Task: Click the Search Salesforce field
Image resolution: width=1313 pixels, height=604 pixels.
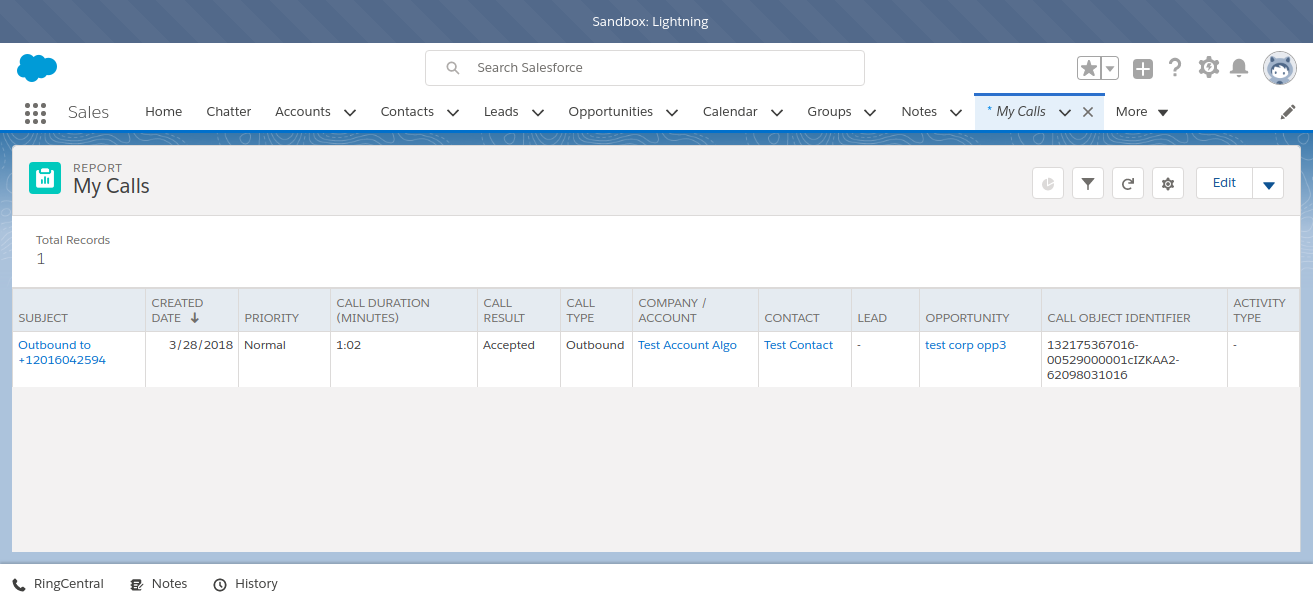Action: [x=645, y=68]
